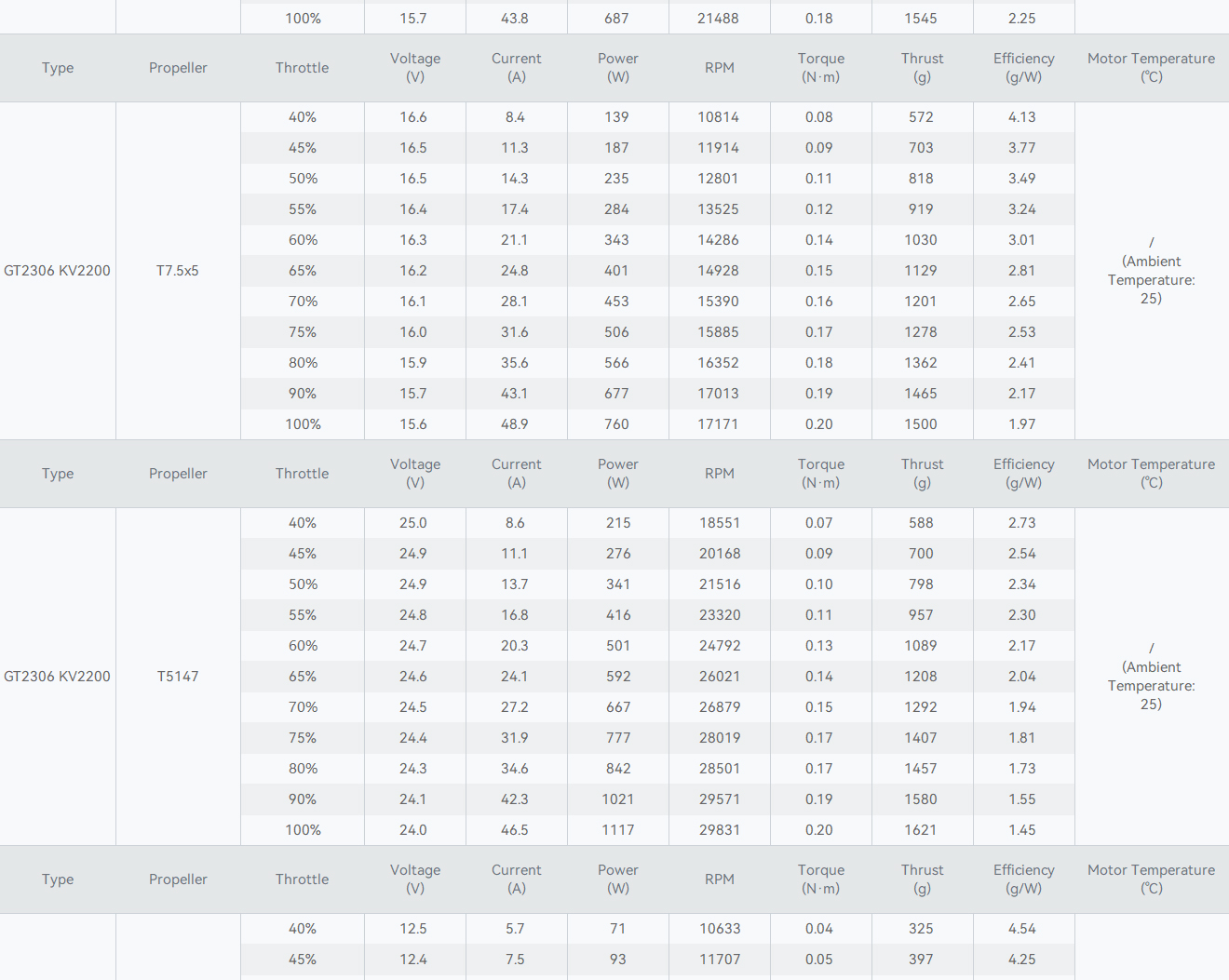The width and height of the screenshot is (1229, 980).
Task: Click Thrust header above the T5147 table
Action: tap(922, 474)
